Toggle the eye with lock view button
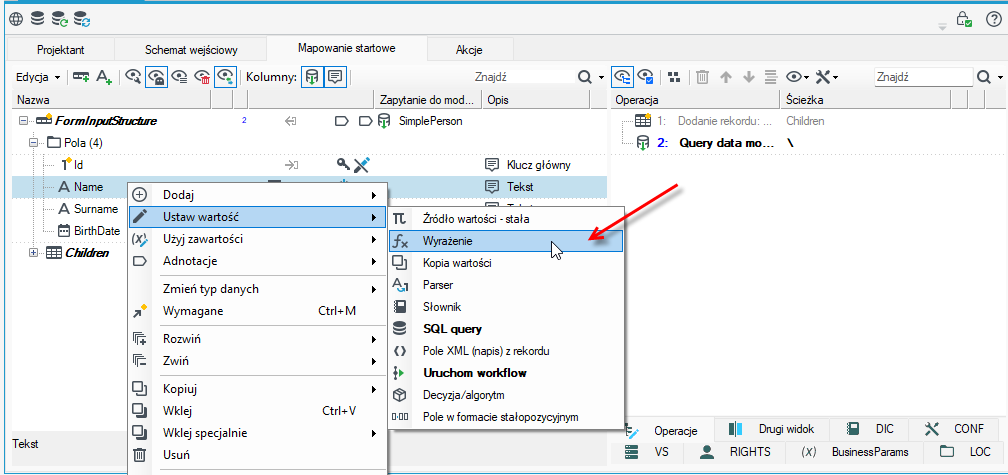 click(156, 76)
